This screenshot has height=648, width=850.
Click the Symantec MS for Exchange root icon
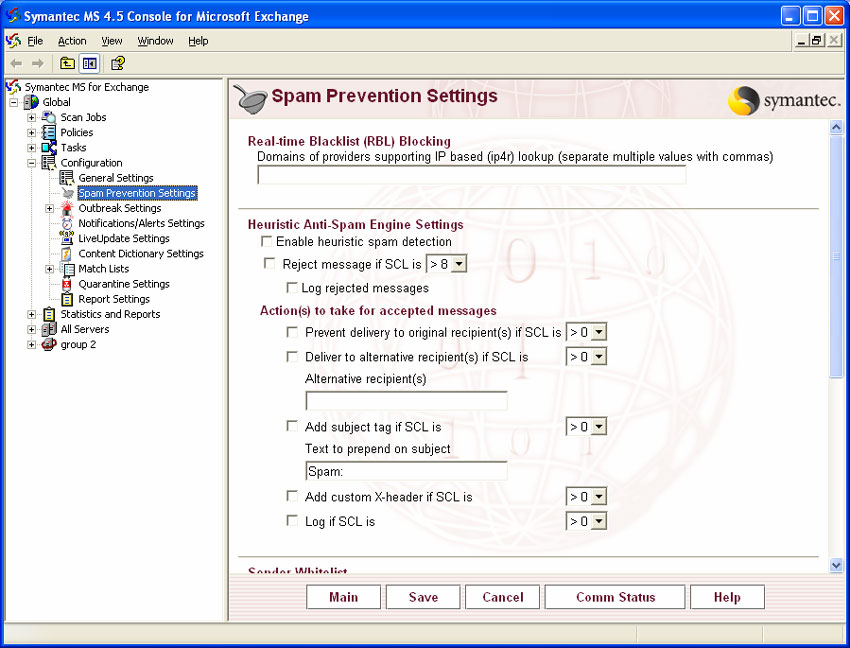click(13, 87)
